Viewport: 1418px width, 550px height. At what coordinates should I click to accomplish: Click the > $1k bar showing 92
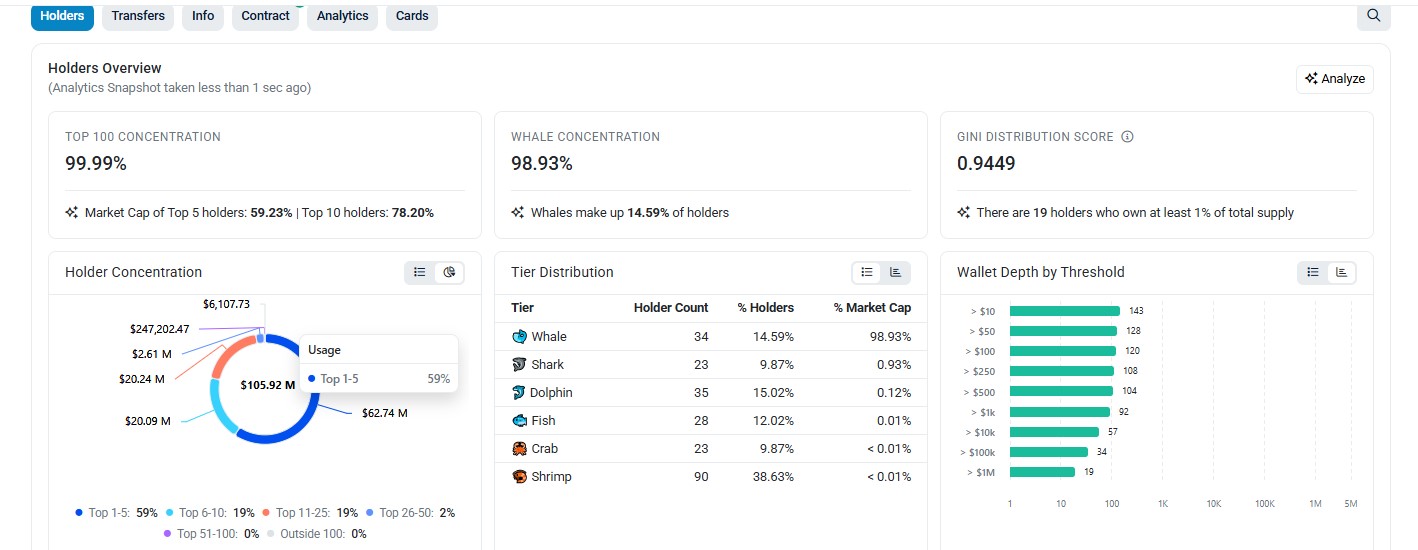[x=1060, y=412]
